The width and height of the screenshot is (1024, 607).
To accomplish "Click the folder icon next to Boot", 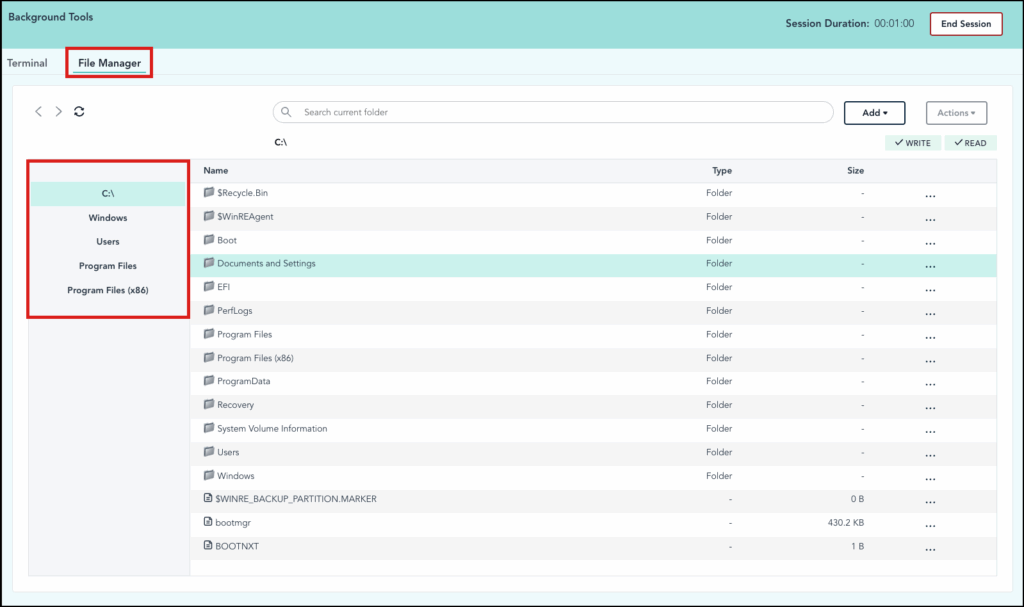I will 209,240.
